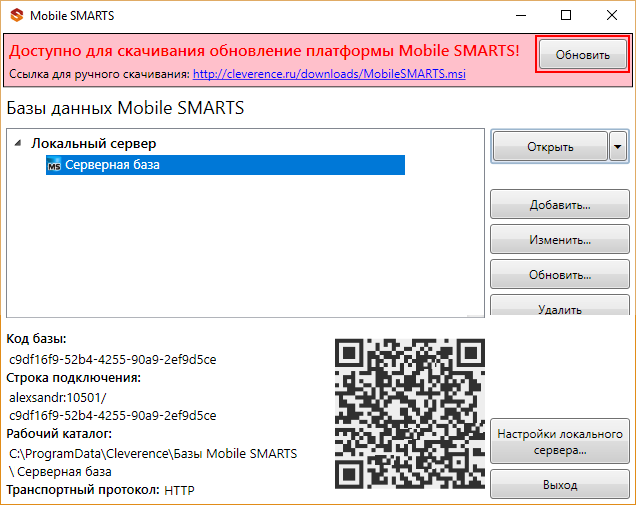The width and height of the screenshot is (636, 505).
Task: Click the red update available banner headline
Action: click(264, 51)
